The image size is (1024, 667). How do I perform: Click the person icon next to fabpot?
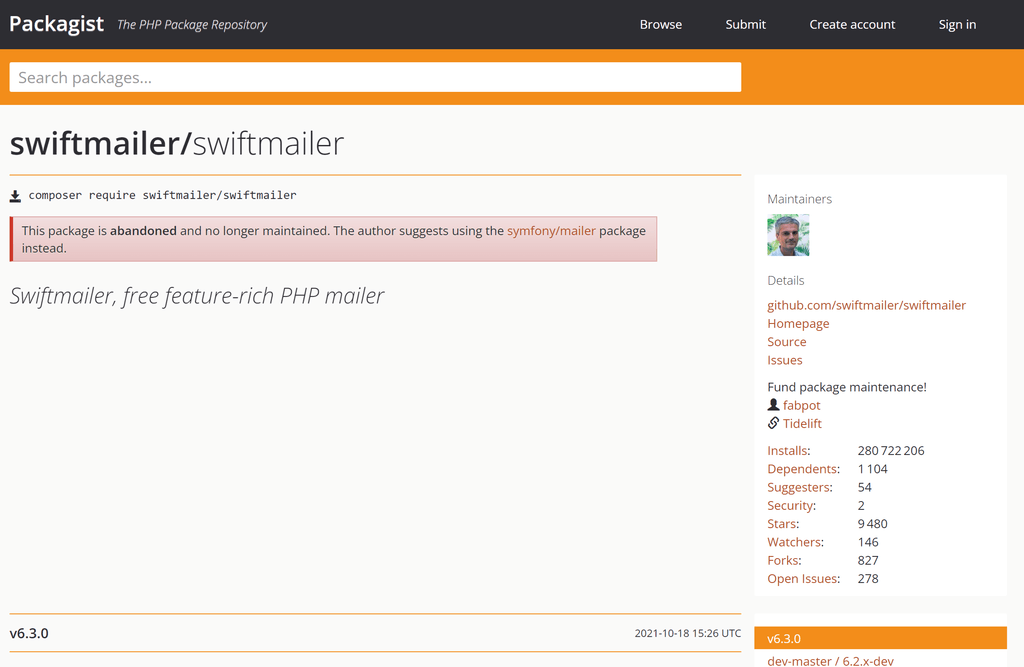click(773, 405)
